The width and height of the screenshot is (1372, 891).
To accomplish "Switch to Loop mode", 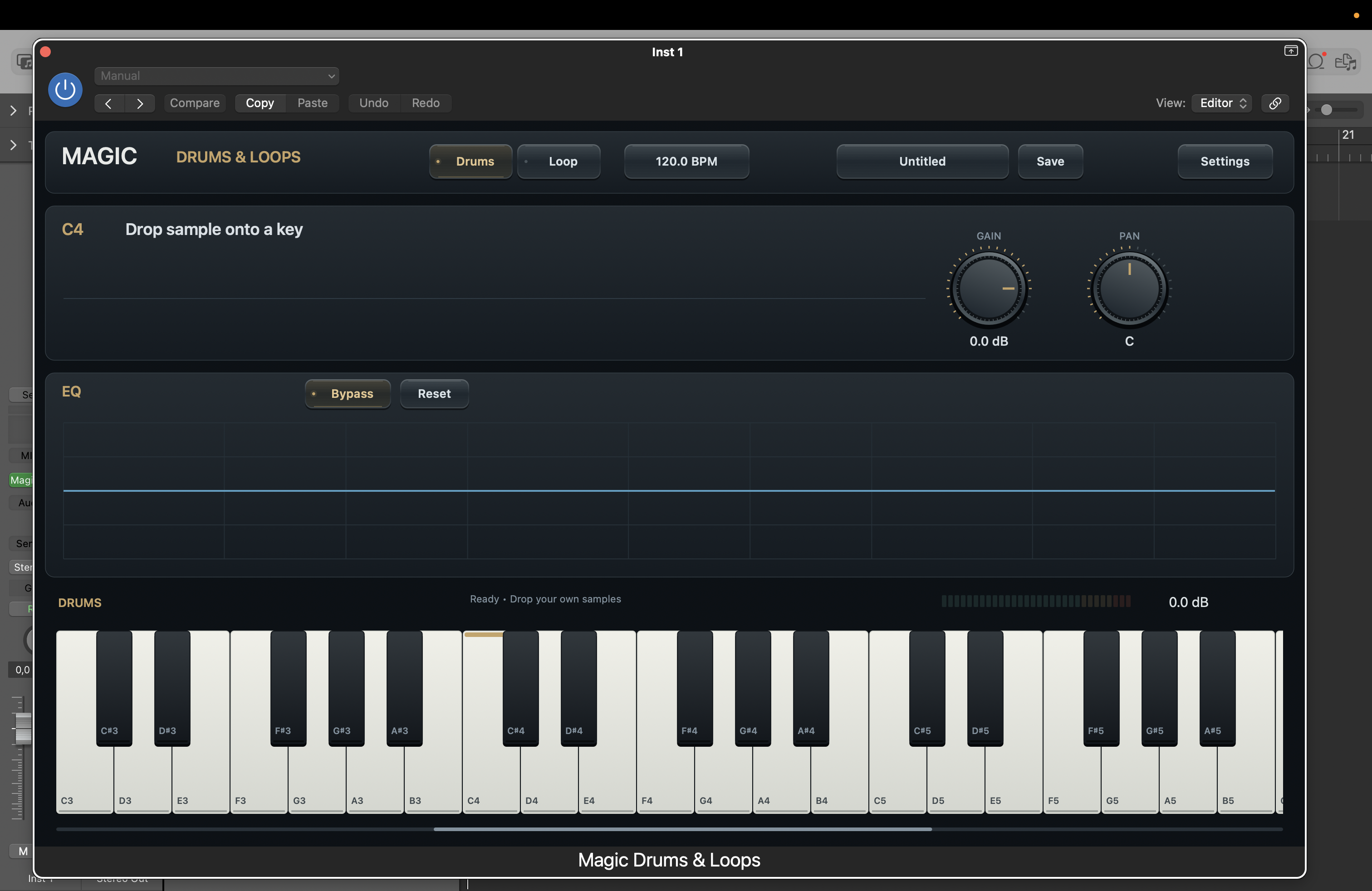I will pos(559,162).
